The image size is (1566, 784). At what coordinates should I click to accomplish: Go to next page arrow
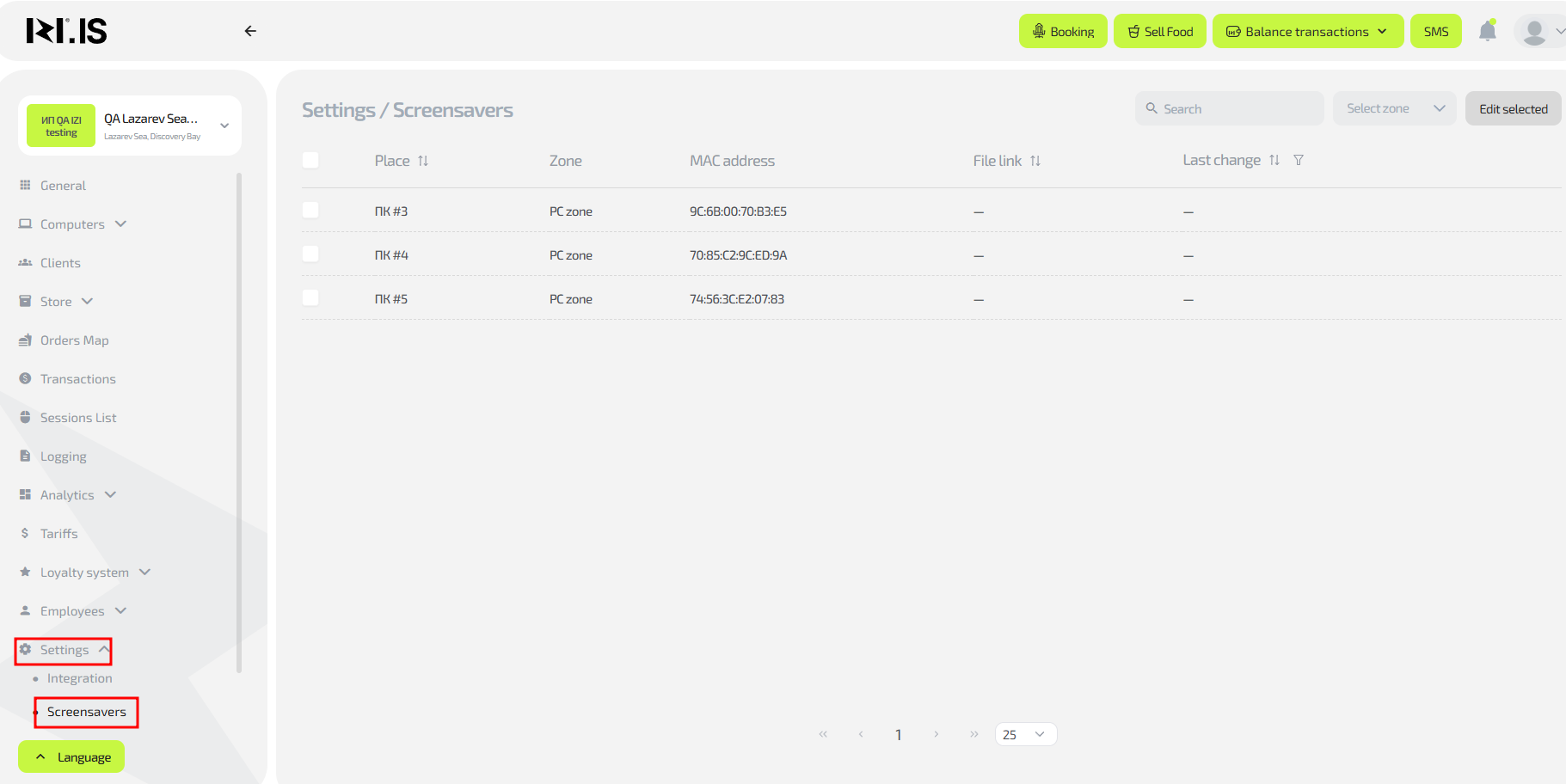pos(936,734)
